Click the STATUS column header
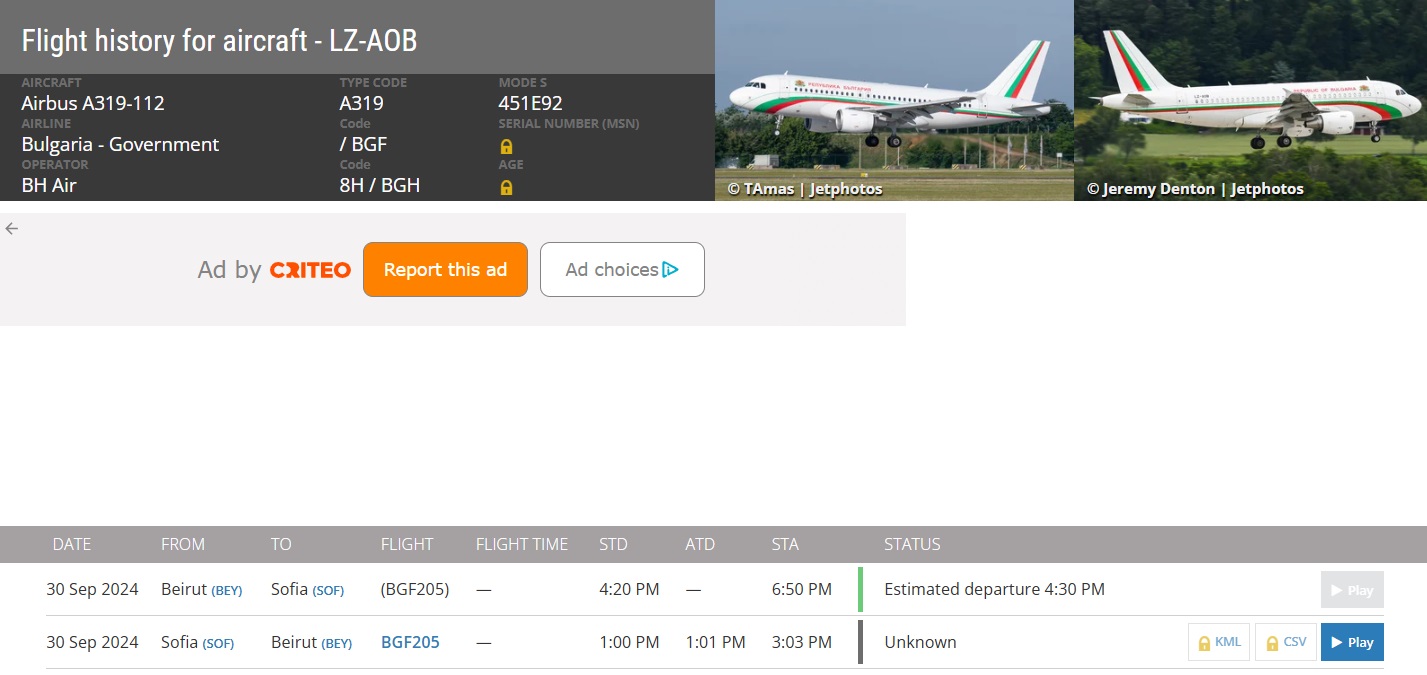The image size is (1427, 675). point(912,544)
